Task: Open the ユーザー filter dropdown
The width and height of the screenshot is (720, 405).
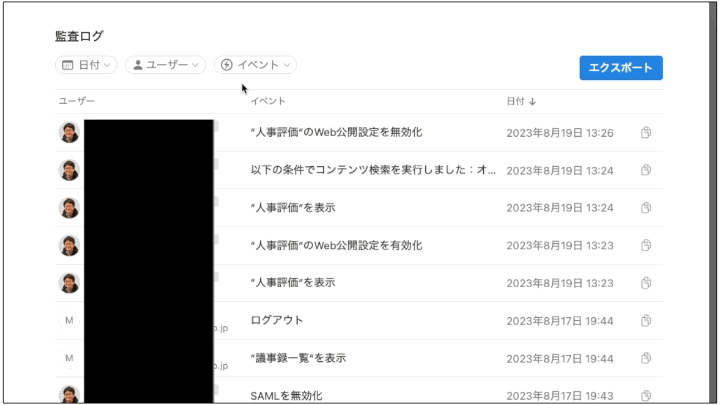Action: 165,65
